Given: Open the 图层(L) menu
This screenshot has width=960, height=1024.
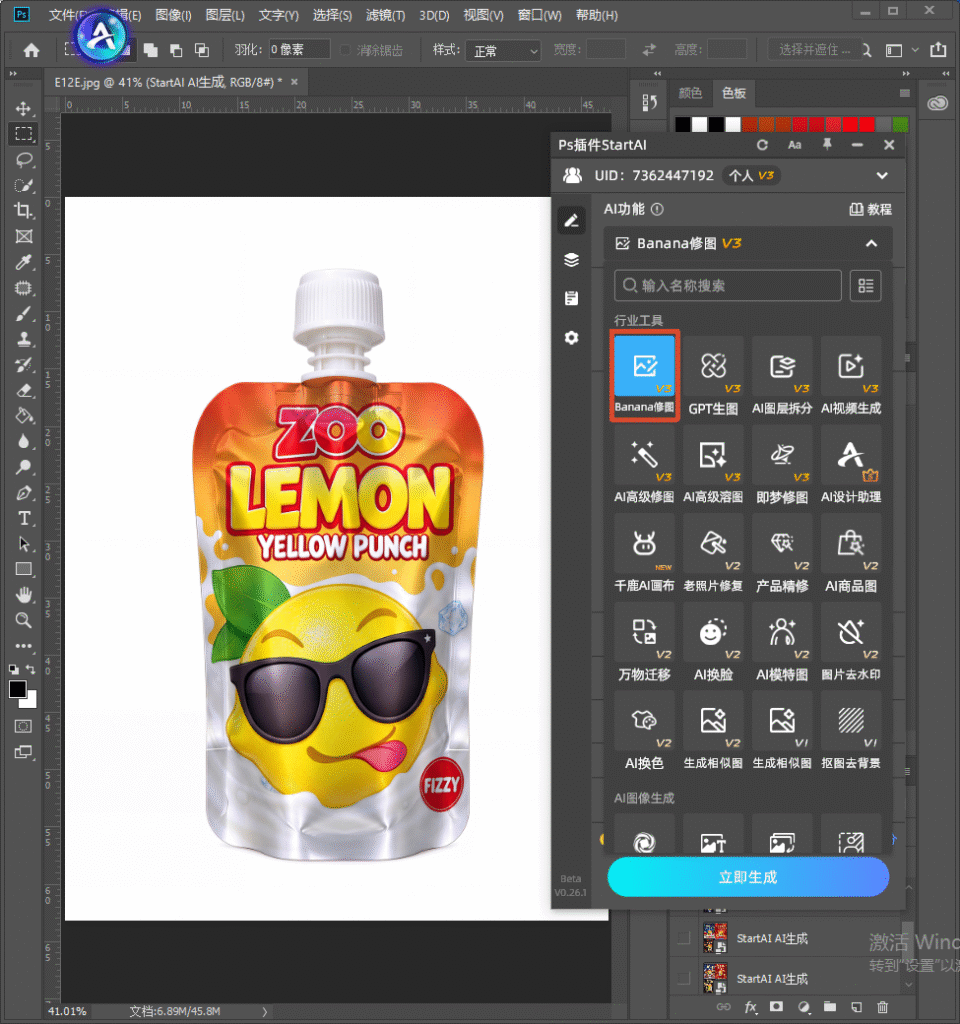Looking at the screenshot, I should pyautogui.click(x=225, y=15).
